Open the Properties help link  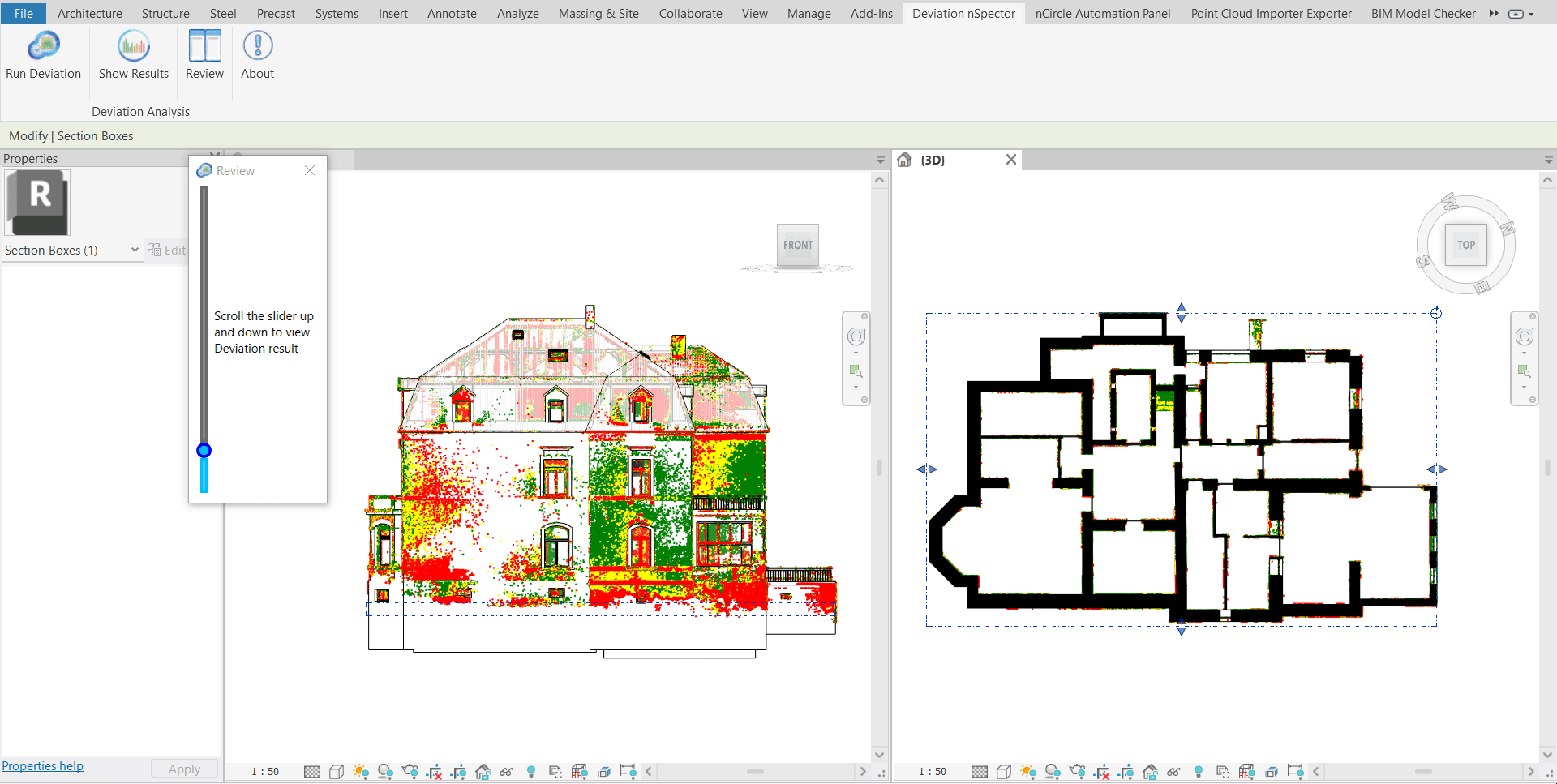point(42,766)
